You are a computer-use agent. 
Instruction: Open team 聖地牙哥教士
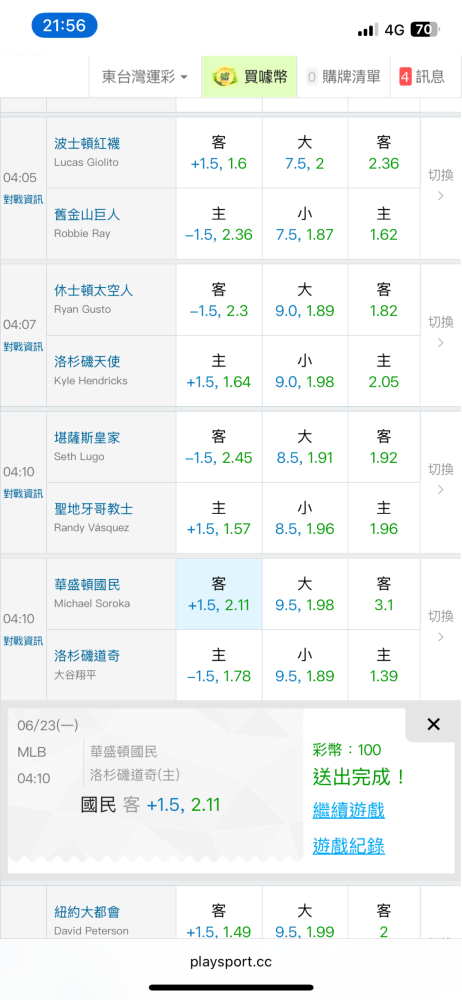[94, 509]
